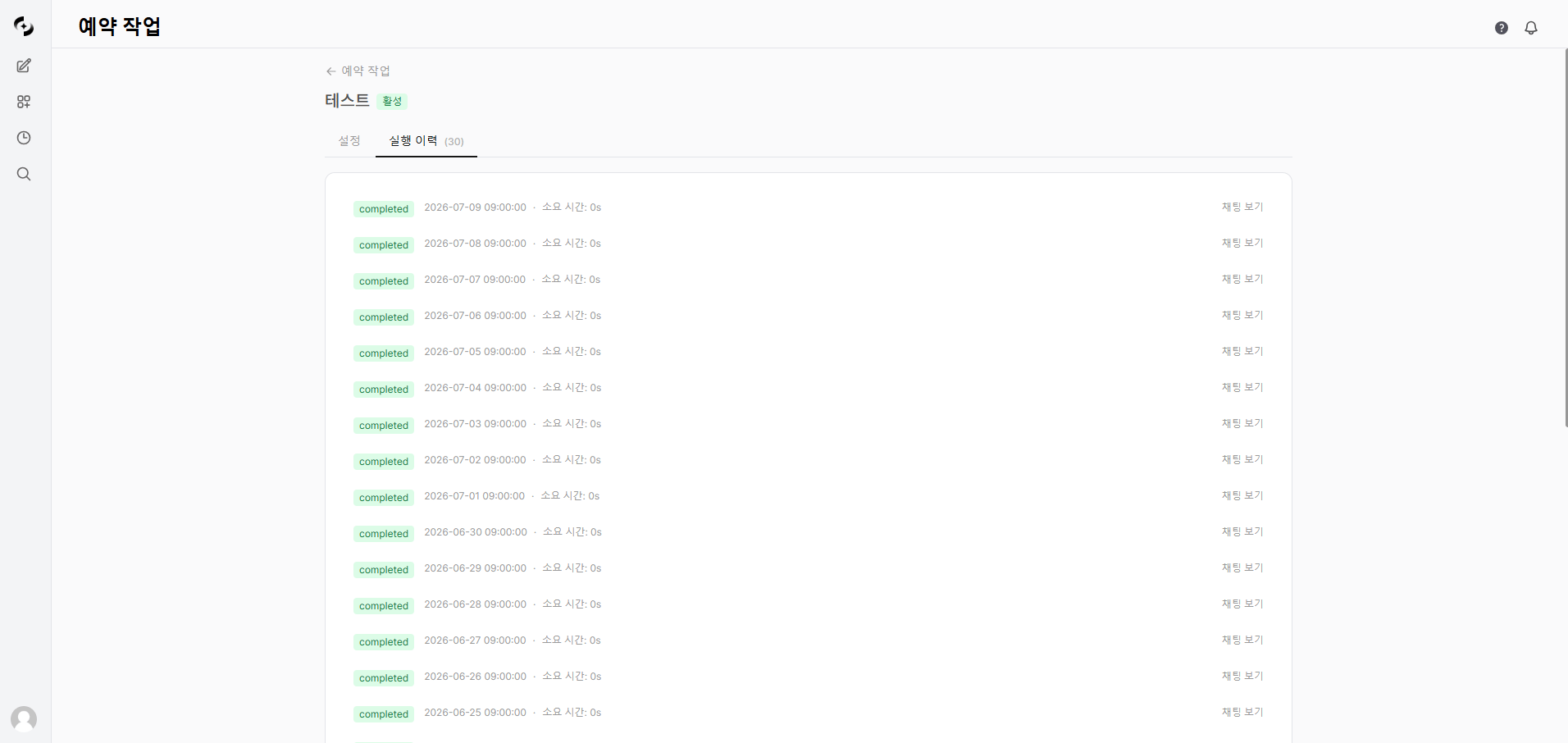
Task: Open 채팅 보기 for the 2026-07-04 run
Action: [1242, 388]
